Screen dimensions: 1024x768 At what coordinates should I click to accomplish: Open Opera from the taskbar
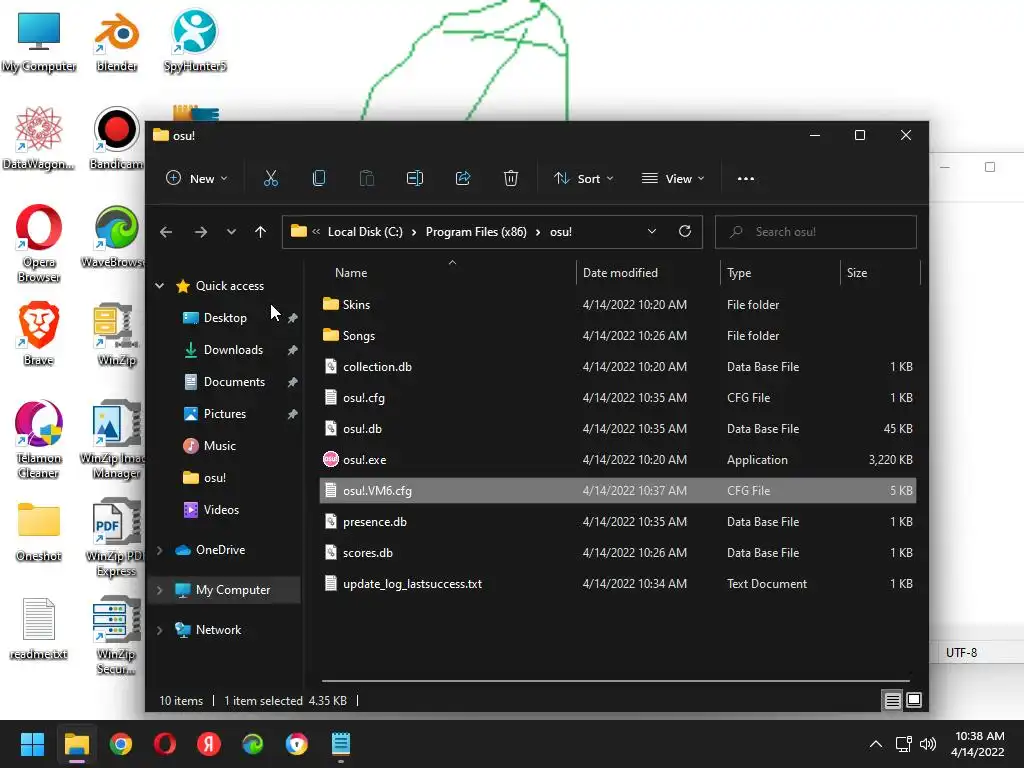[x=165, y=744]
